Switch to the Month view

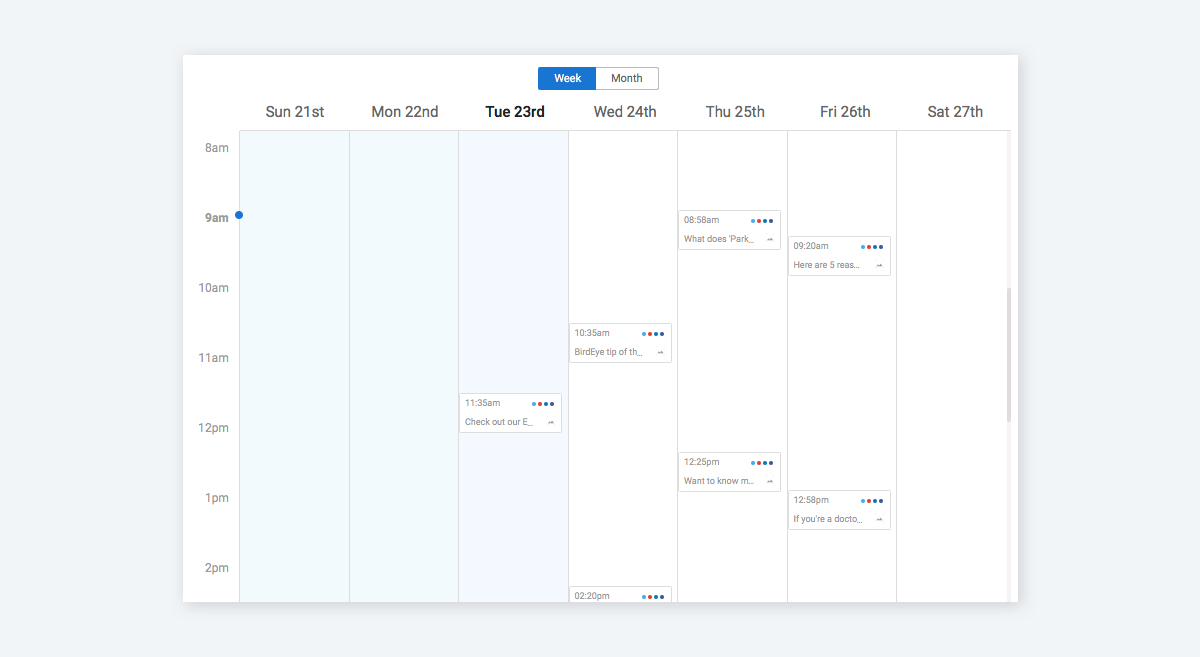627,79
